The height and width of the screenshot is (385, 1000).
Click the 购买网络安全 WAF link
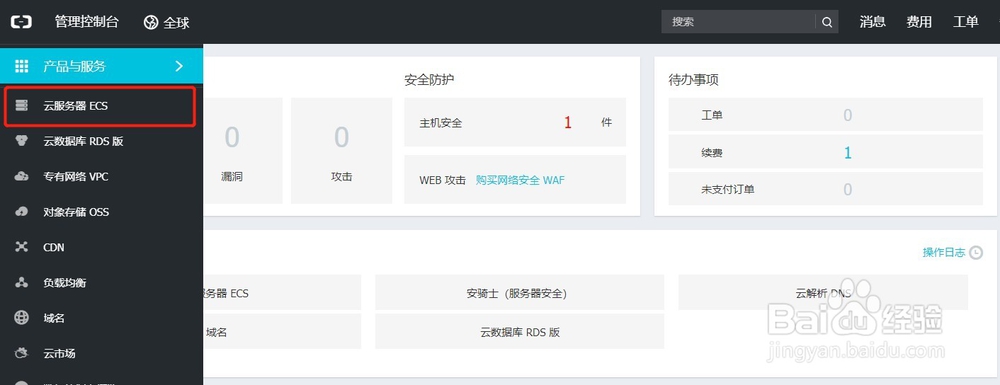[520, 180]
